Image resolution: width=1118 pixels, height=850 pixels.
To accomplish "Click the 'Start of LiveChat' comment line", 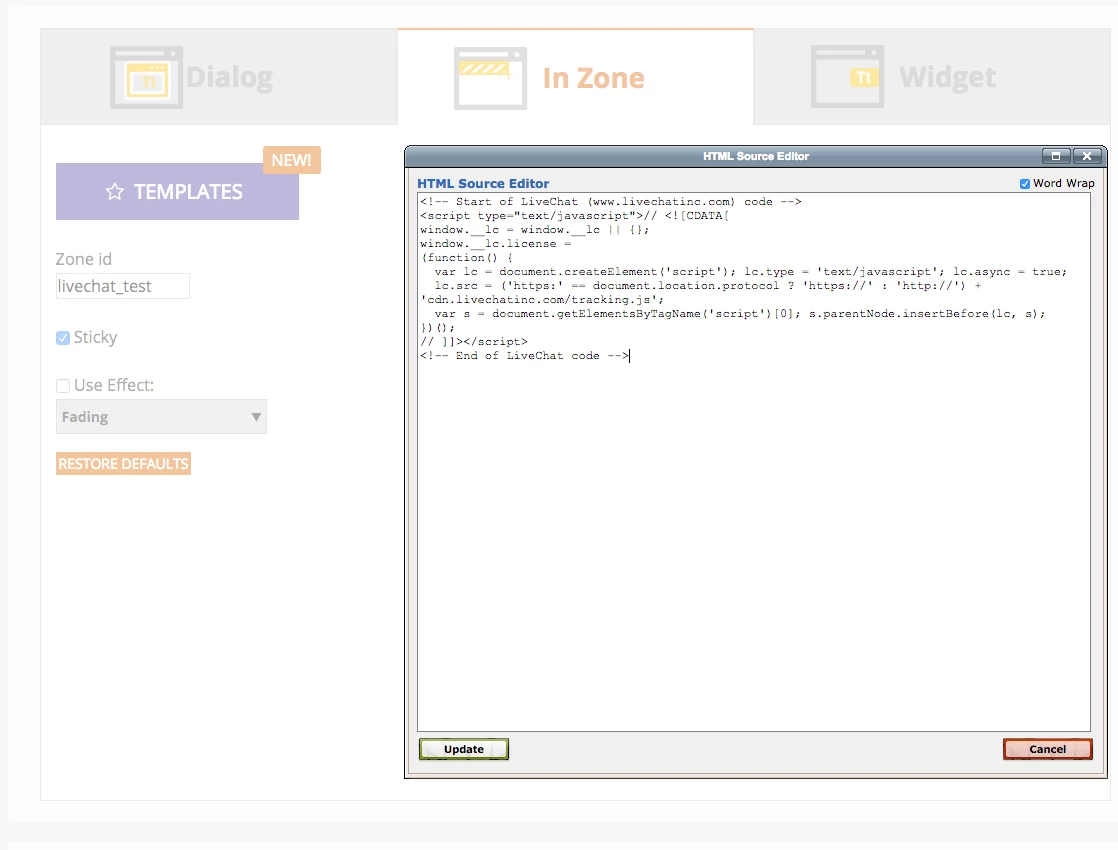I will [x=610, y=202].
